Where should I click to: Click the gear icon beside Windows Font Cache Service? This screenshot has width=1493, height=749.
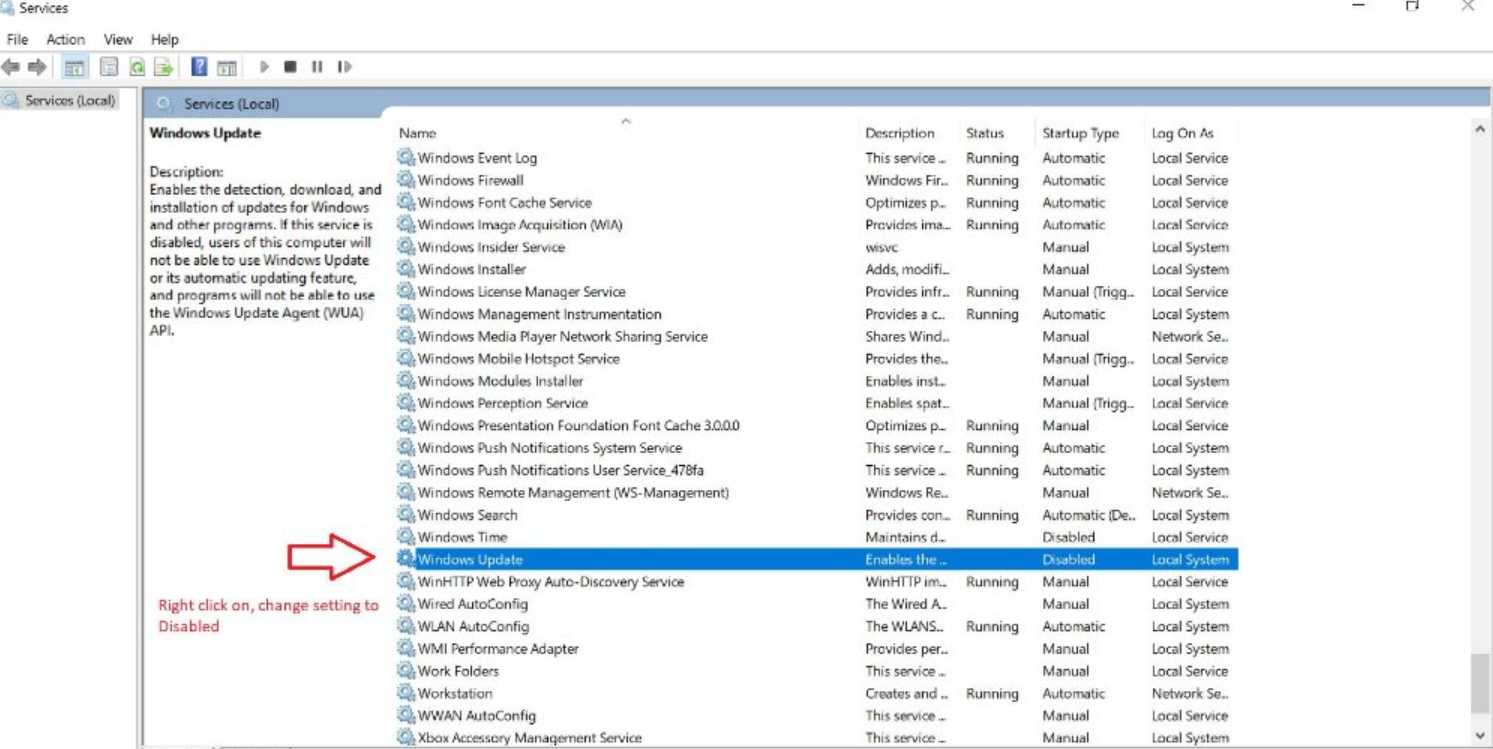405,202
